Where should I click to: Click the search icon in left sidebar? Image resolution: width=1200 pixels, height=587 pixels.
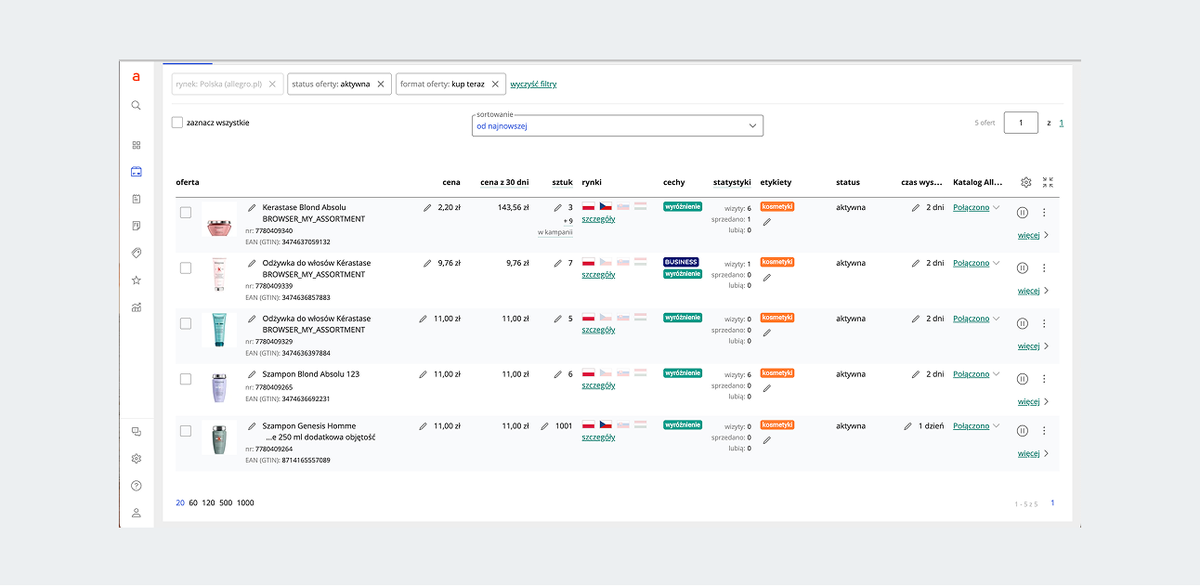click(x=136, y=105)
